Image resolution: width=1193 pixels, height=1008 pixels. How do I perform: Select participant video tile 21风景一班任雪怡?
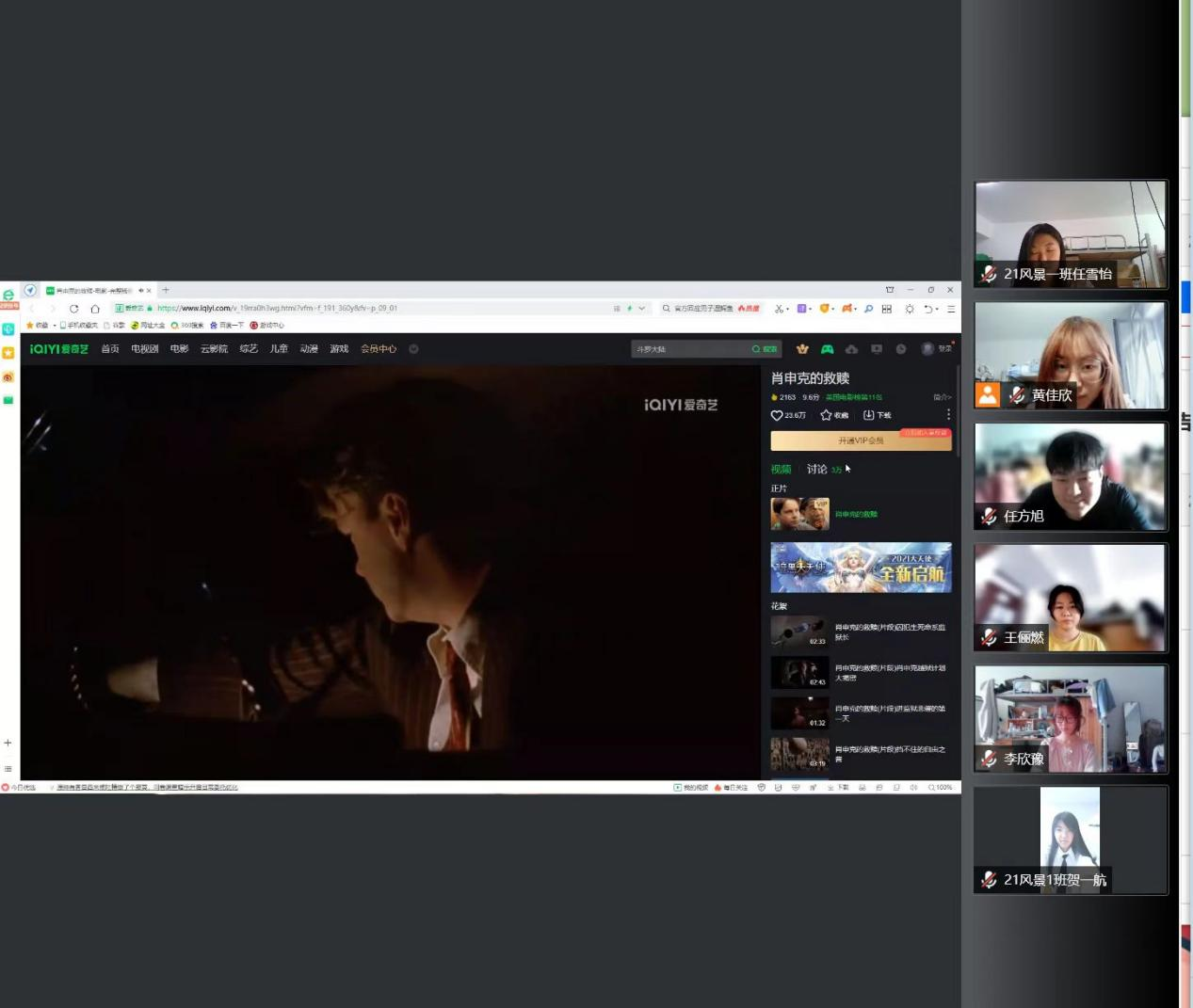coord(1071,234)
